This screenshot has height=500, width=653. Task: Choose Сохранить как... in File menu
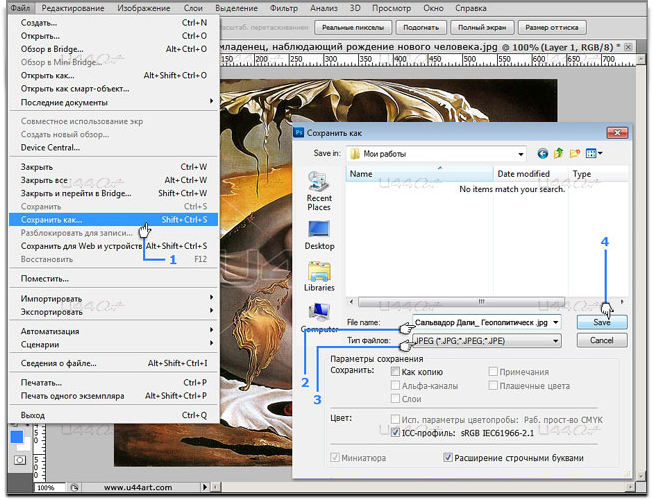coord(113,219)
